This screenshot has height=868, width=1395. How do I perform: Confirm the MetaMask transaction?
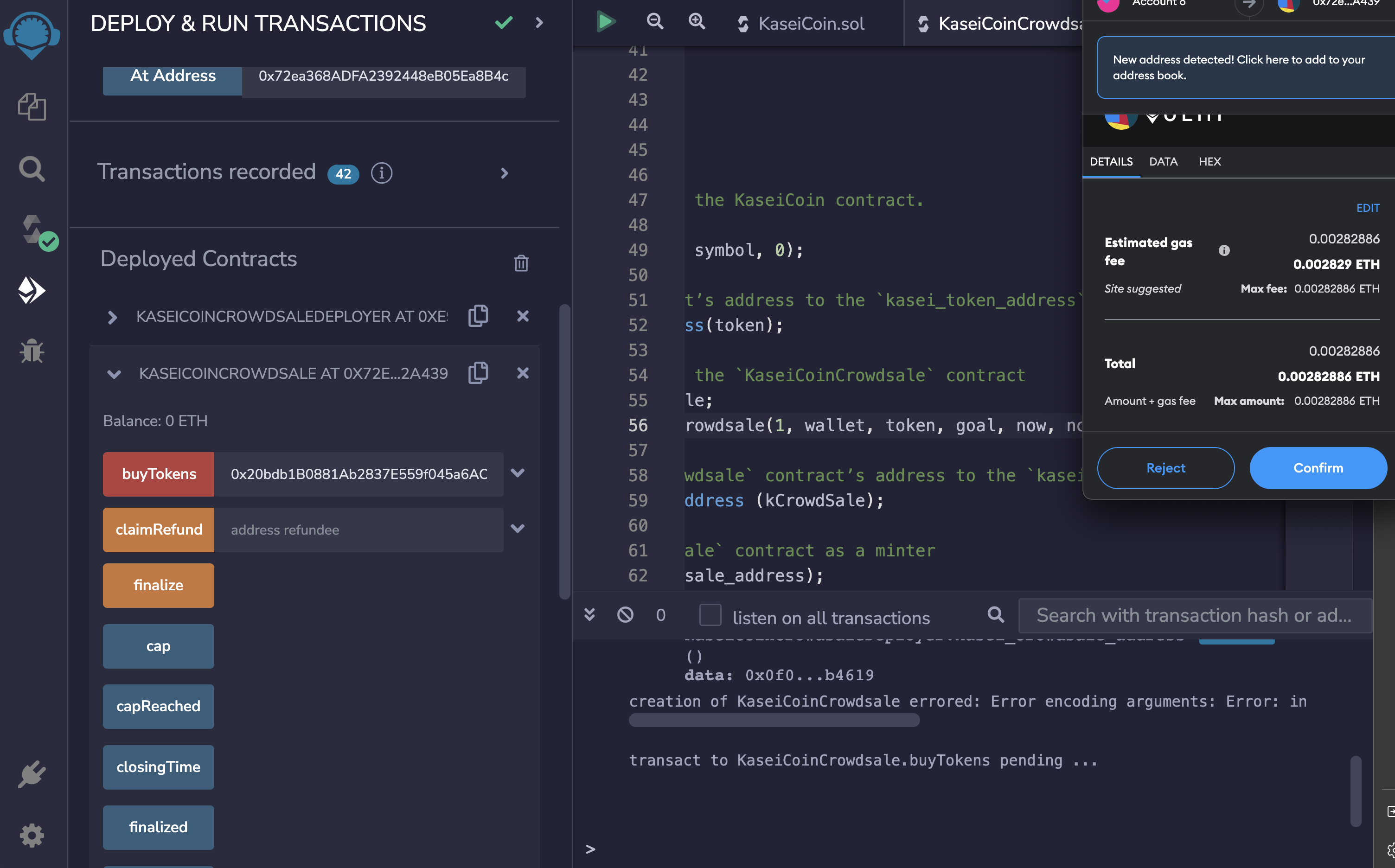(1318, 468)
